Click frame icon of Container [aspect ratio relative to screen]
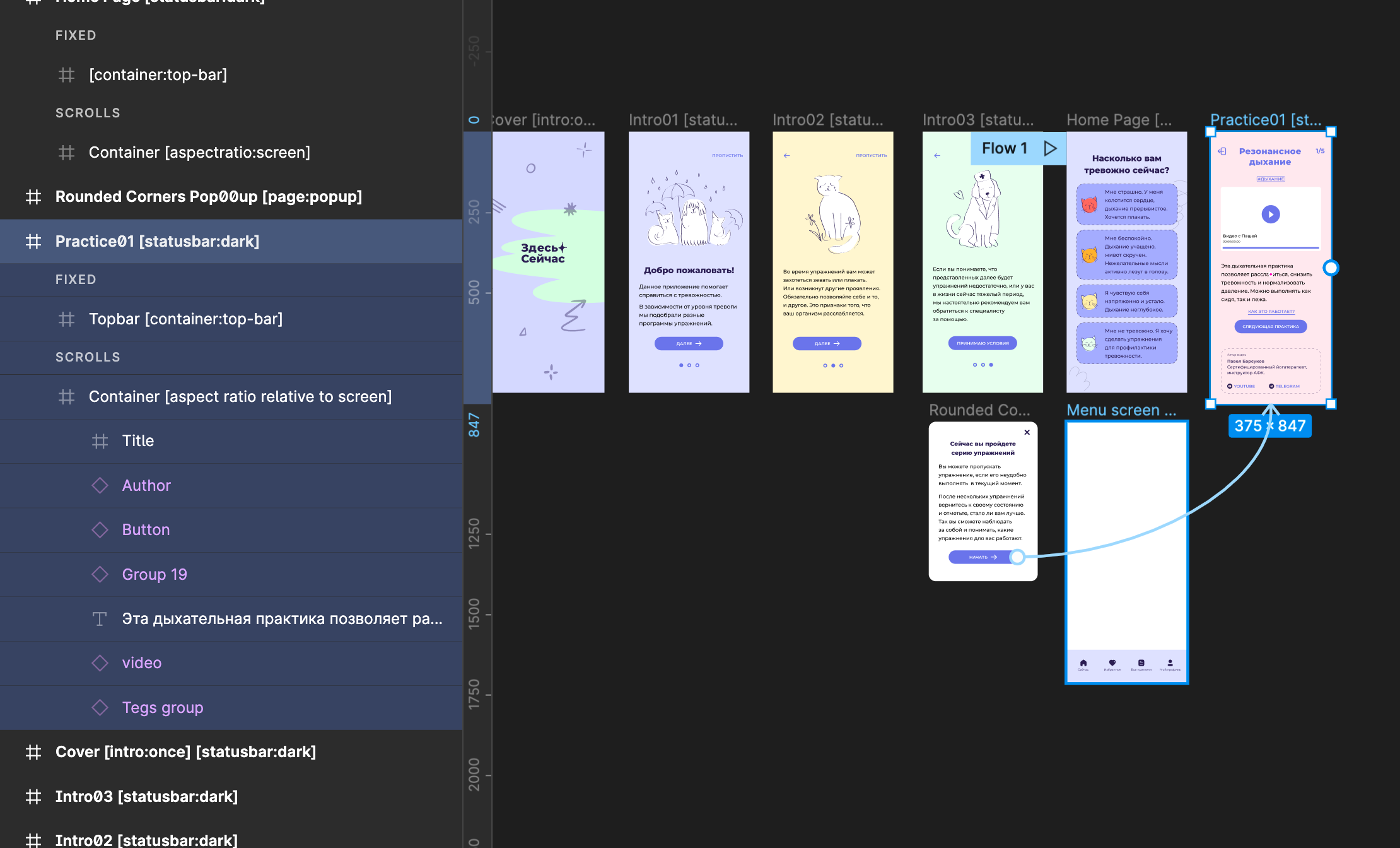 (66, 397)
